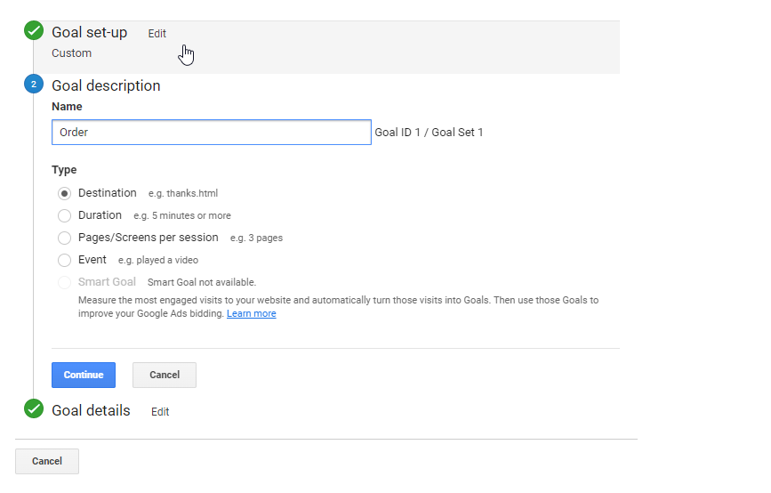Click Cancel next to Continue

(164, 375)
